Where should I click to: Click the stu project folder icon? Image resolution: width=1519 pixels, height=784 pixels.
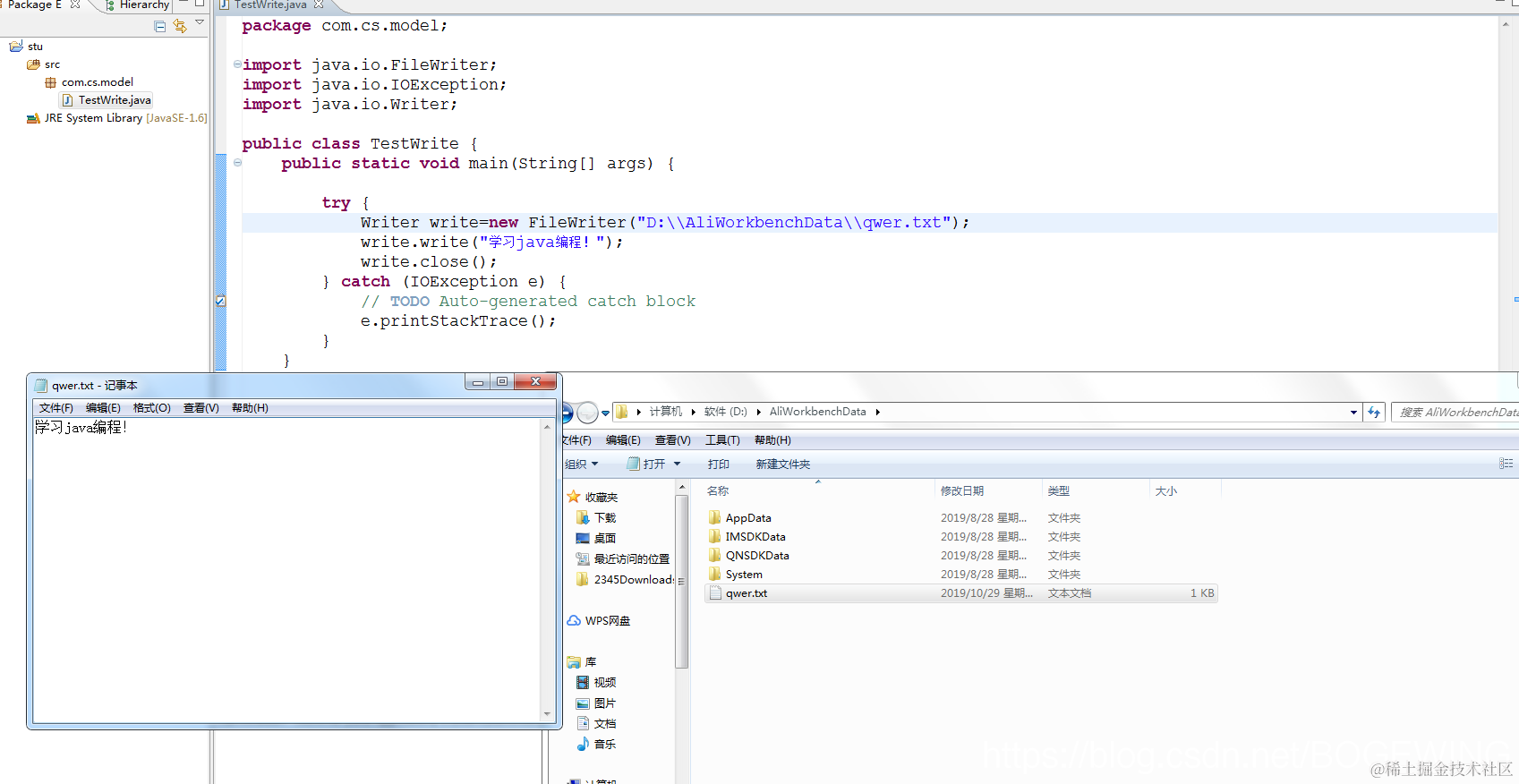click(16, 47)
